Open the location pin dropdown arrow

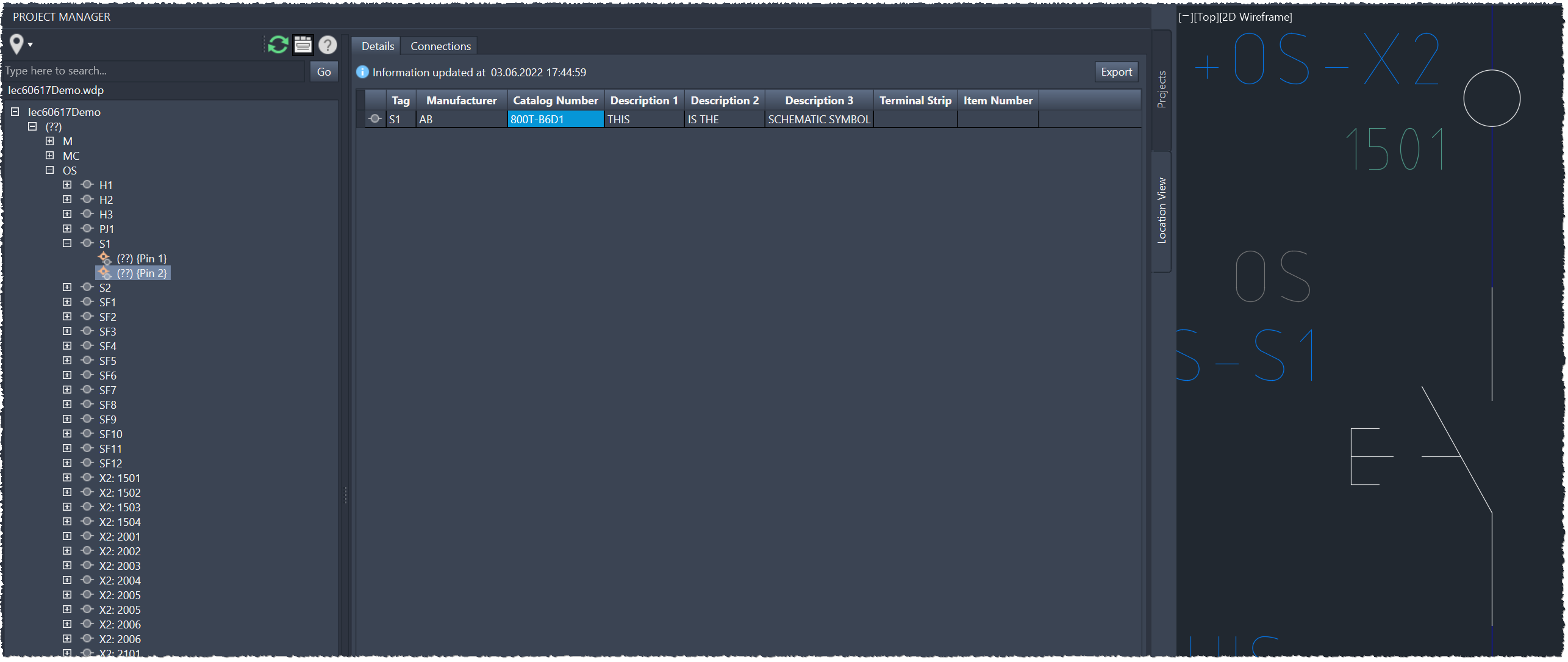29,45
